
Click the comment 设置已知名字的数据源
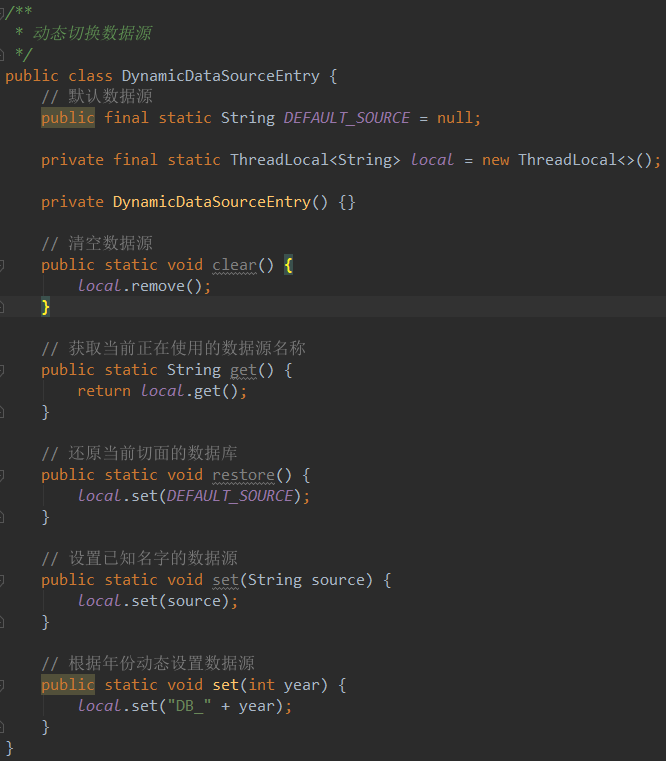153,558
